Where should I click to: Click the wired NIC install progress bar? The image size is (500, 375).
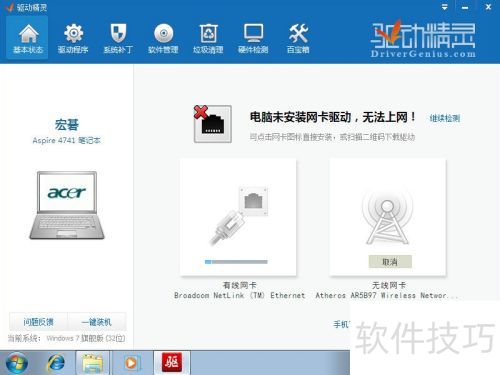click(236, 262)
